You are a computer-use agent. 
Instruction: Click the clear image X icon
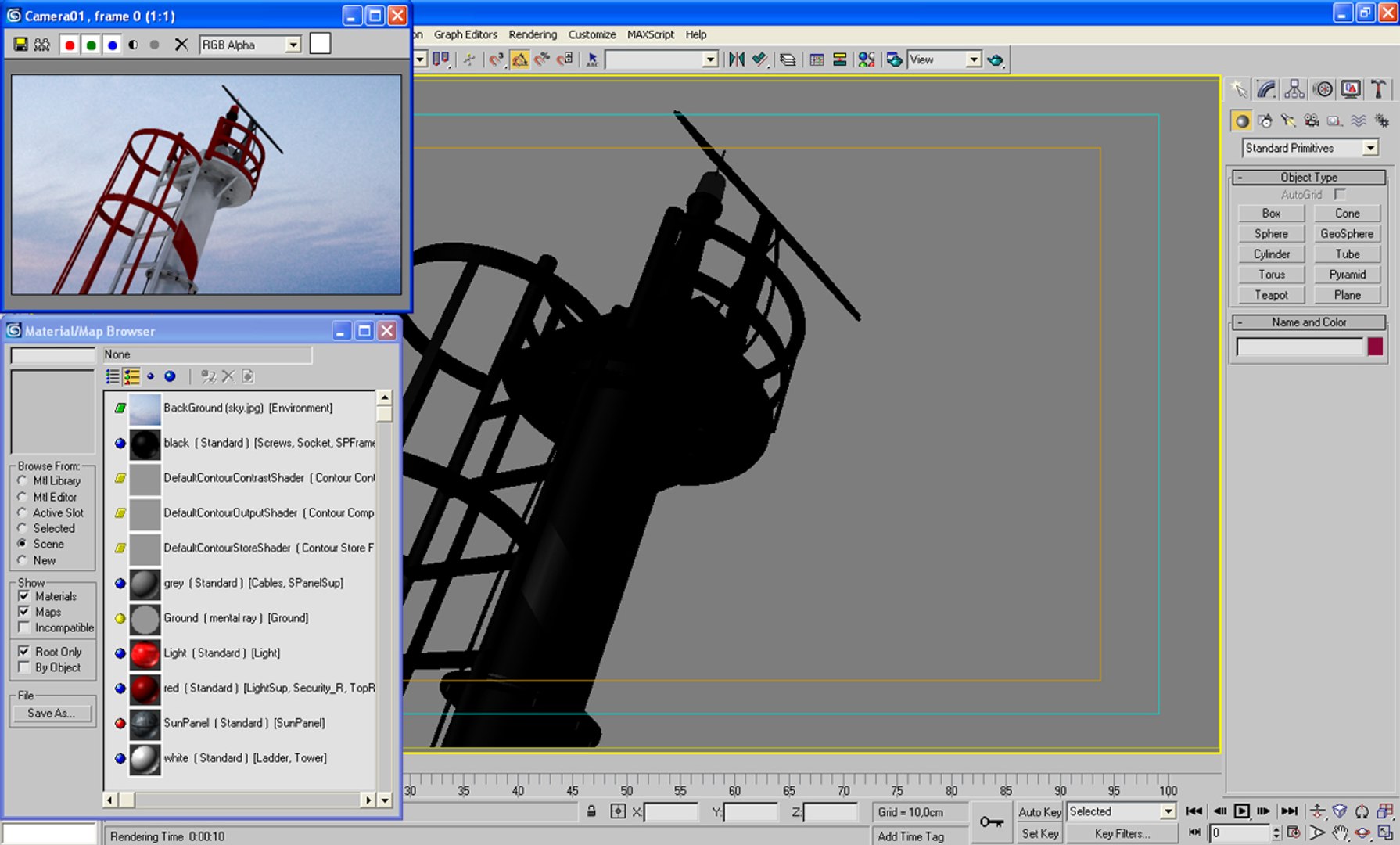tap(181, 45)
